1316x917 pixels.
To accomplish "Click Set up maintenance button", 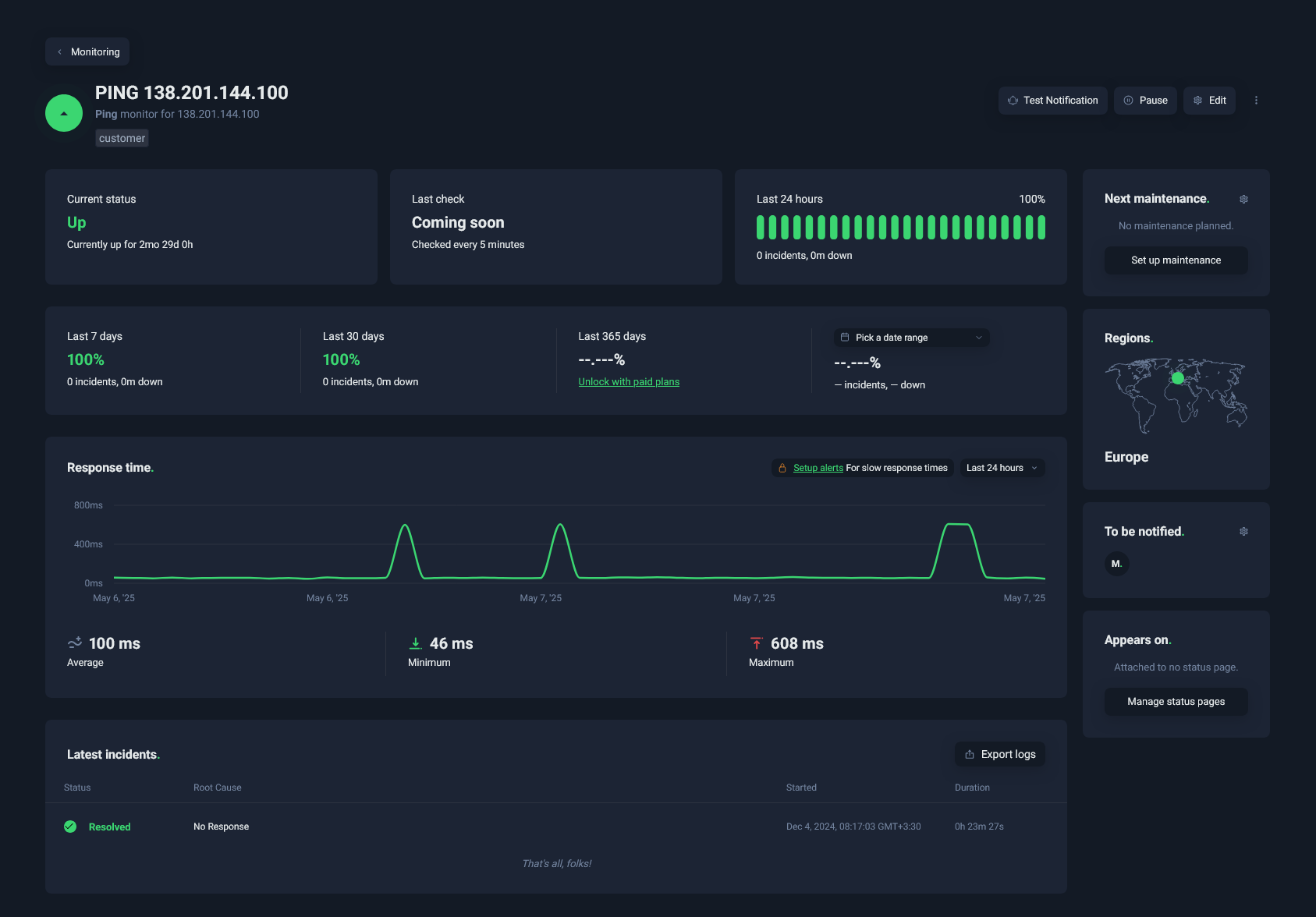I will 1176,260.
